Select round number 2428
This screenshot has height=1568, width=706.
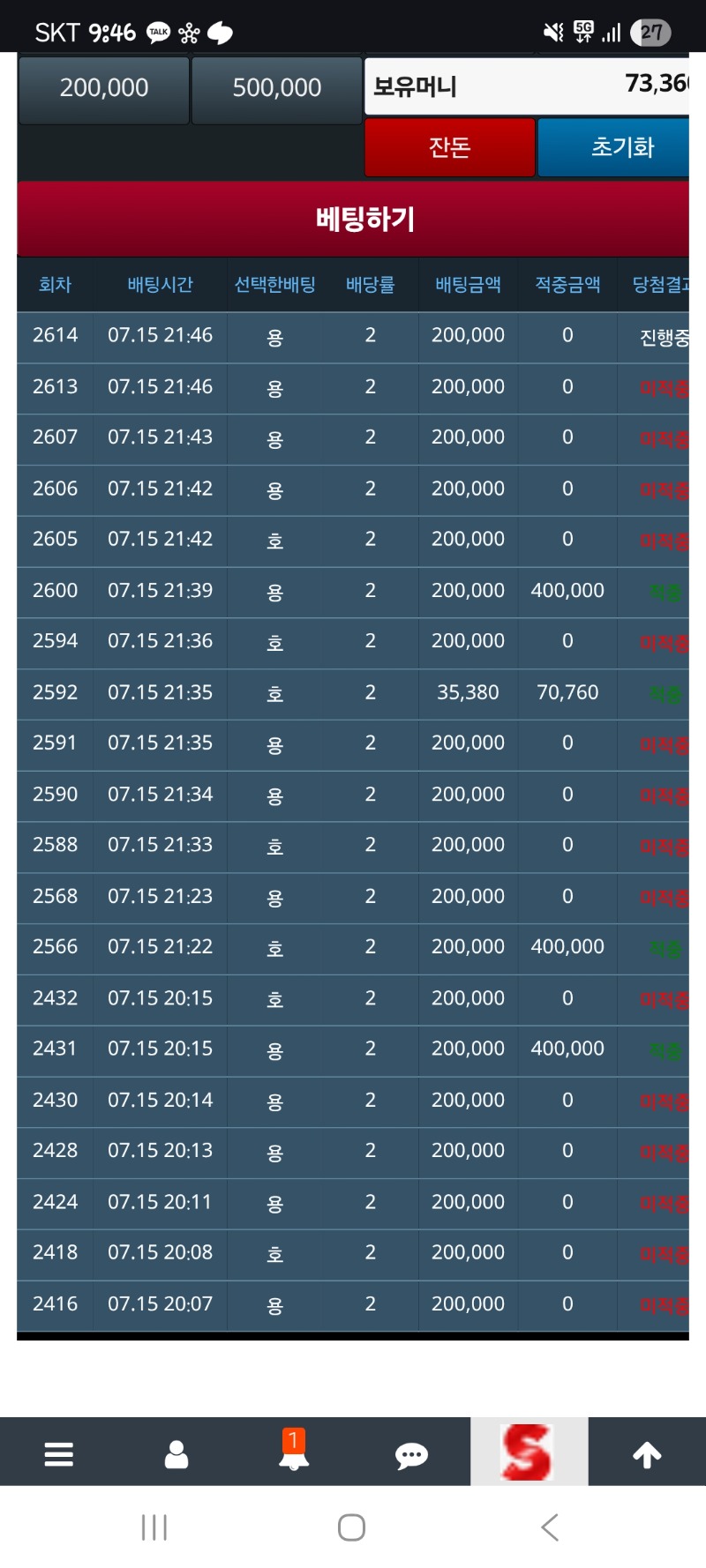tap(55, 1150)
